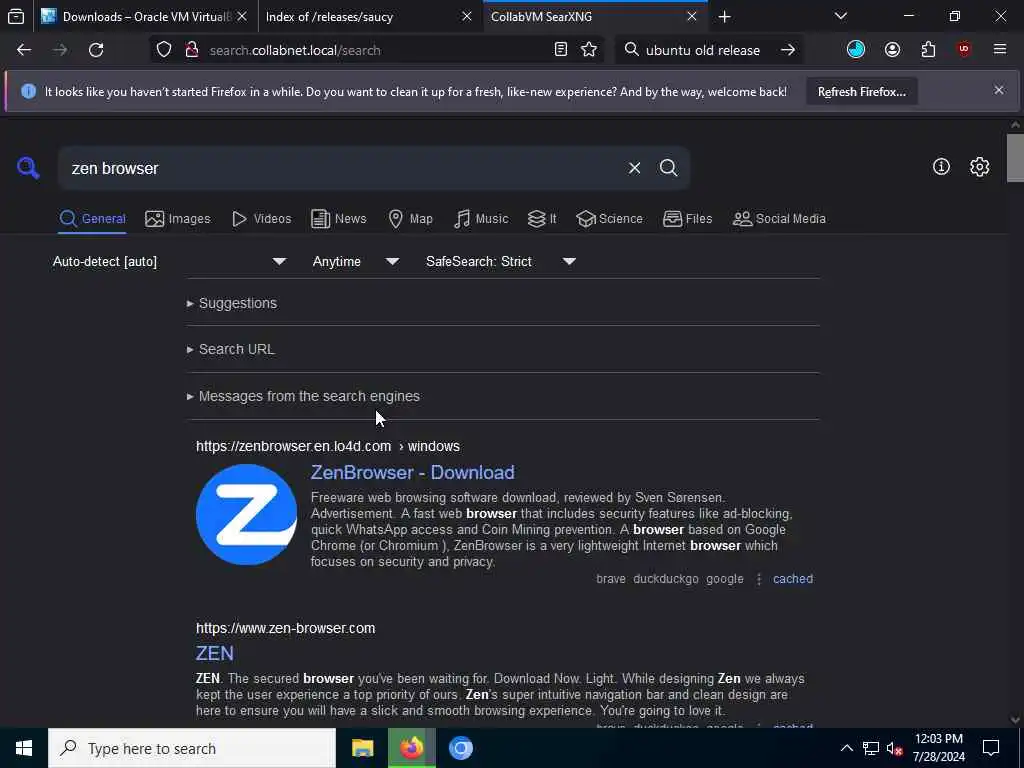Open Firefox hamburger application menu

pyautogui.click(x=1000, y=50)
